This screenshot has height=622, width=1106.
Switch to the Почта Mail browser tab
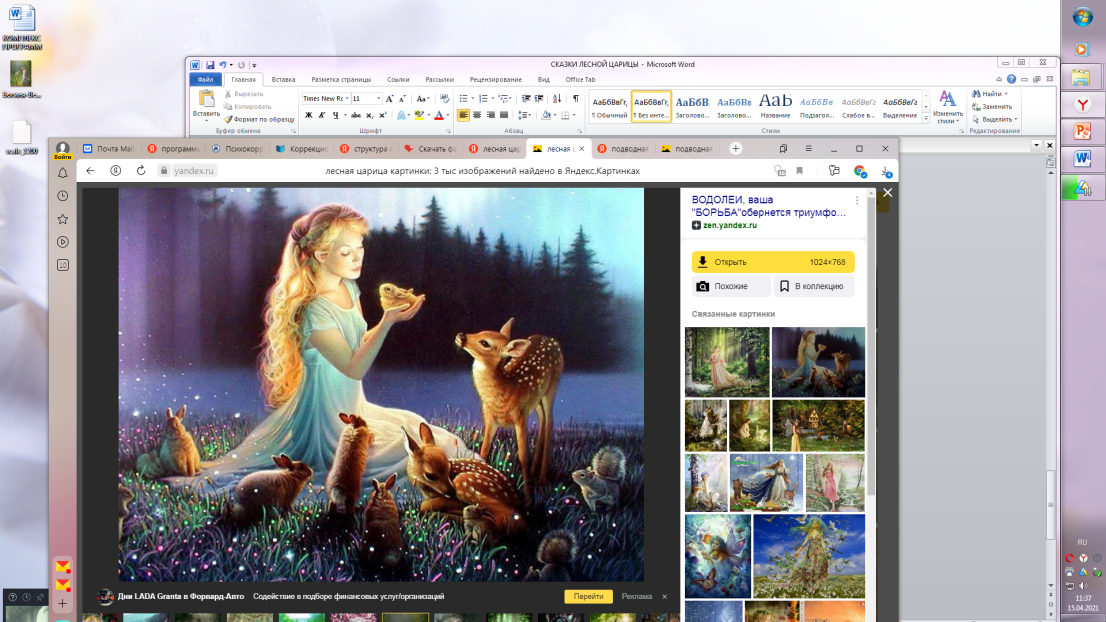coord(113,149)
